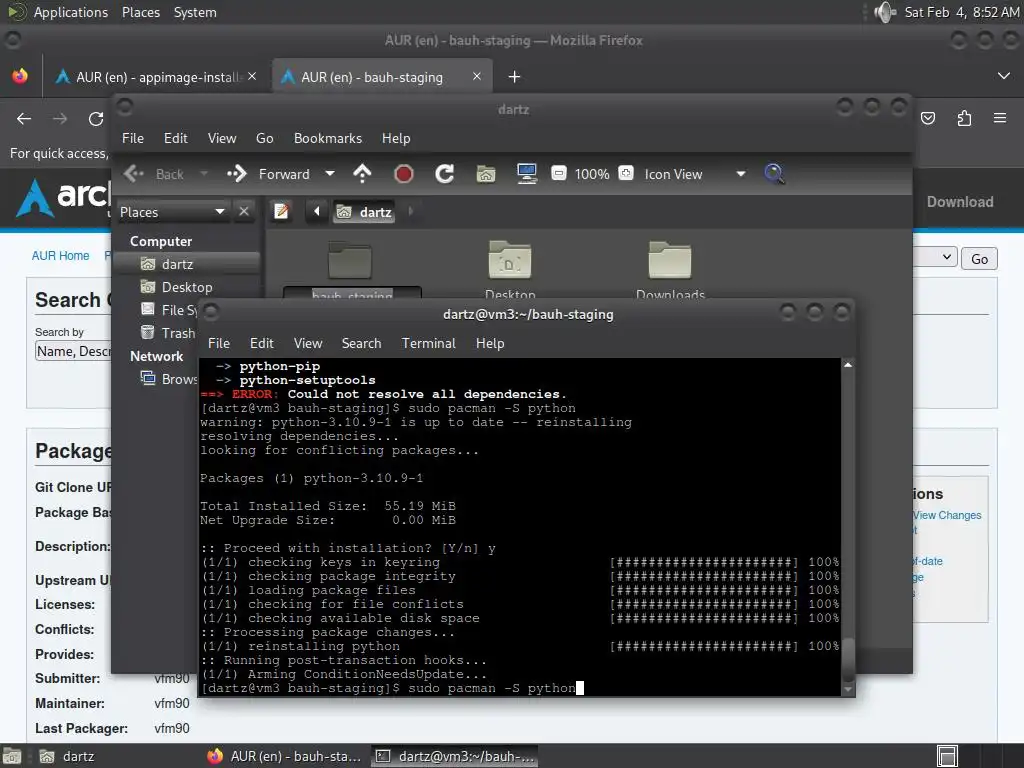Open the terminal File menu

(x=219, y=344)
